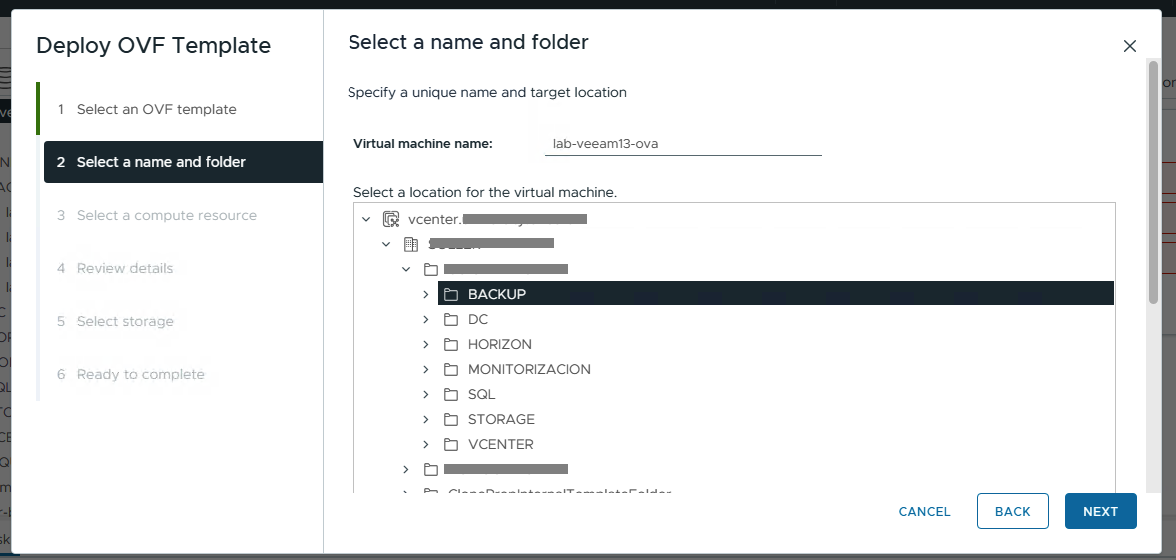
Task: Expand the DC folder
Action: tap(426, 319)
